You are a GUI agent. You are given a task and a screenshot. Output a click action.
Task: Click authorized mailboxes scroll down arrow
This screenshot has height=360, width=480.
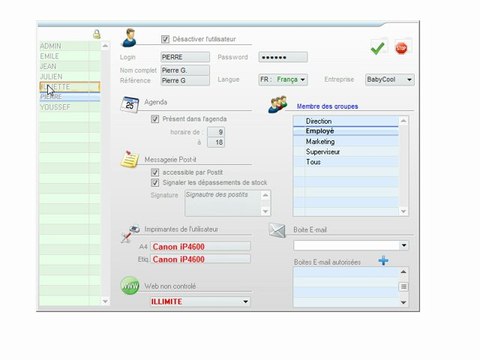pos(403,302)
